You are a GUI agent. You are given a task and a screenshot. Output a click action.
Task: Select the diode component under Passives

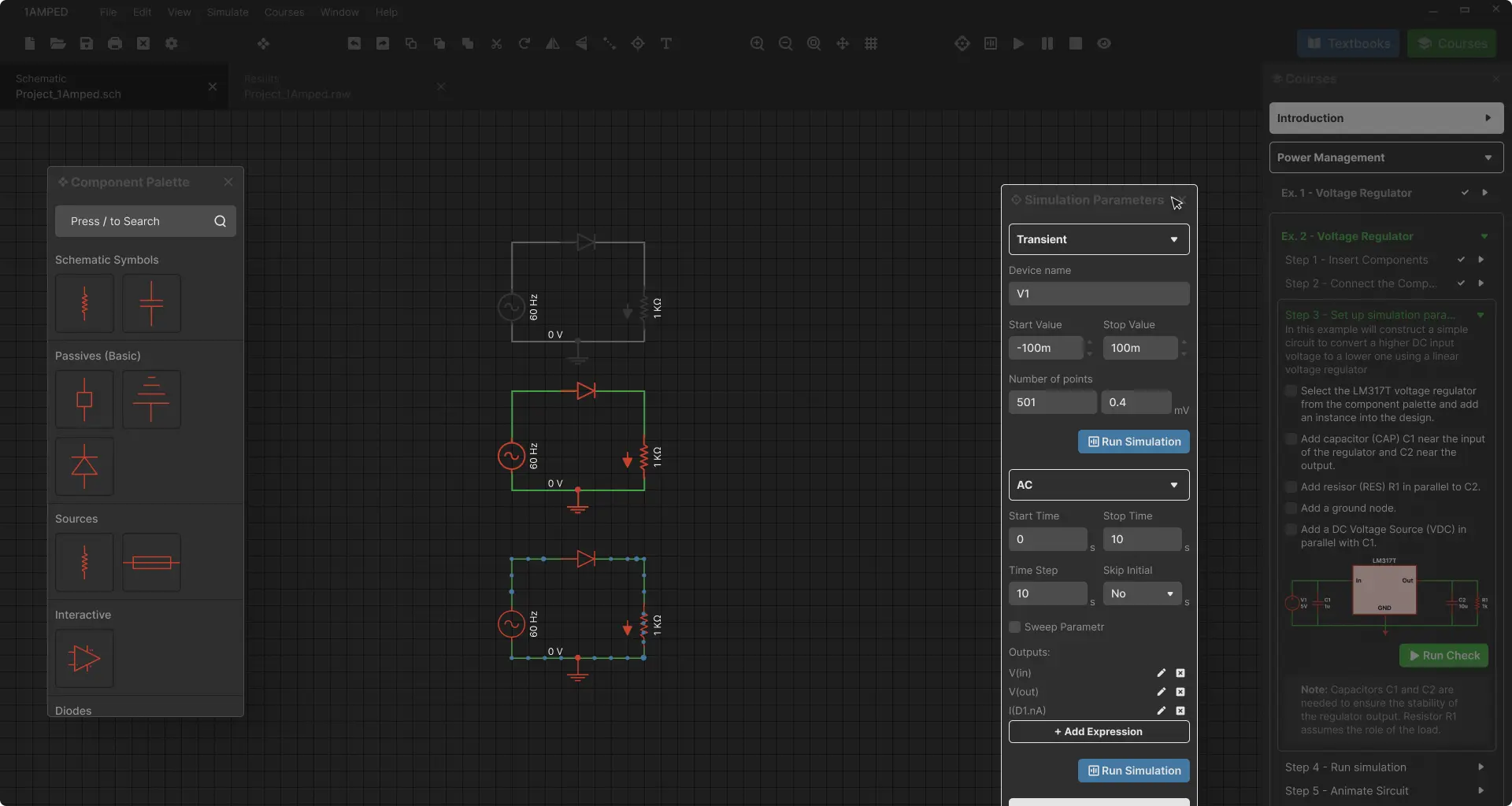[x=85, y=466]
